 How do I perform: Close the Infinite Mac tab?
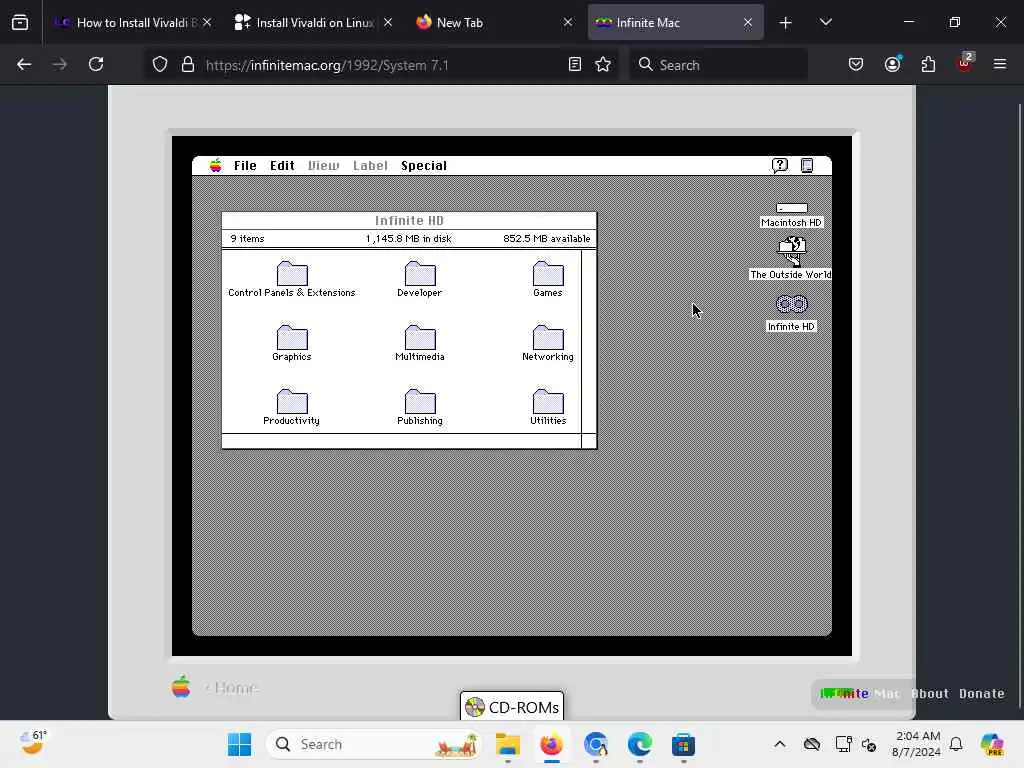[x=748, y=23]
